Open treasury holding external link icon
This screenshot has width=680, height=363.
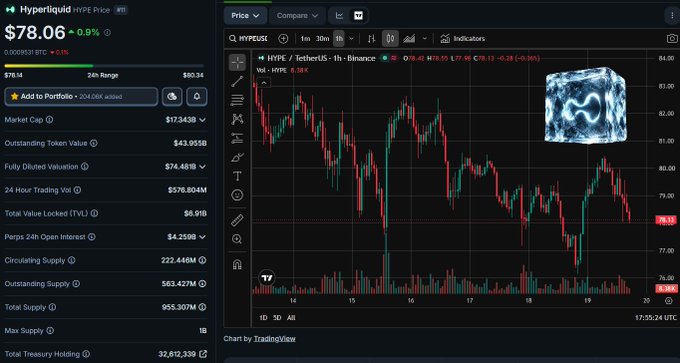coord(203,354)
